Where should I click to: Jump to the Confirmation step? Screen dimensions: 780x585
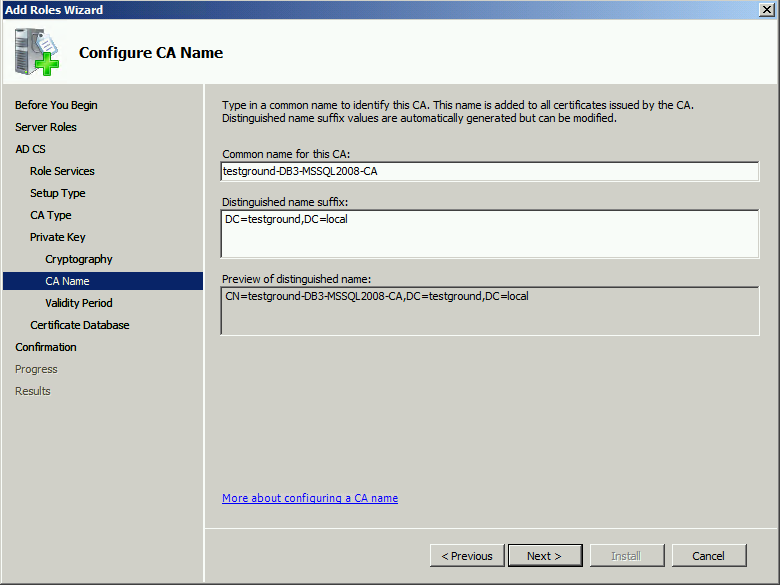[46, 347]
